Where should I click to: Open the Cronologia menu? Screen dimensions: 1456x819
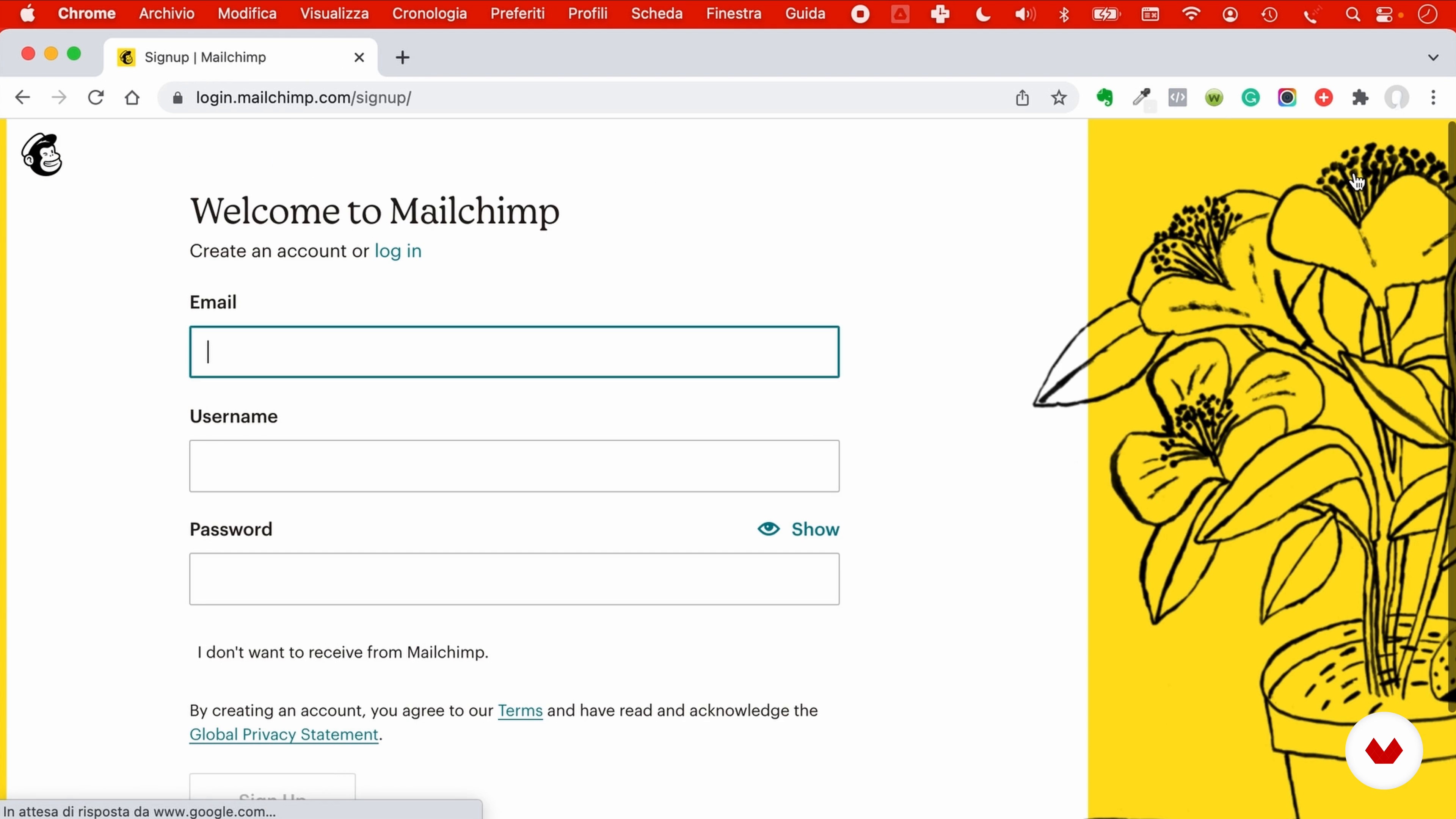point(430,14)
